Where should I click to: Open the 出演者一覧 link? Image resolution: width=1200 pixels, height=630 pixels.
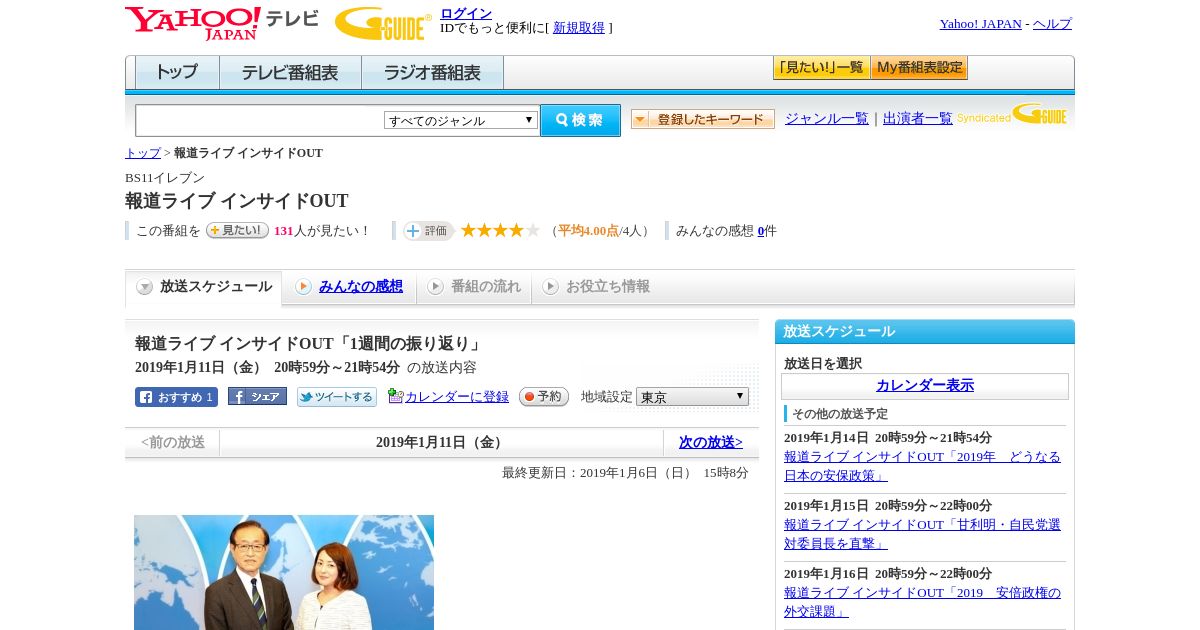click(918, 118)
